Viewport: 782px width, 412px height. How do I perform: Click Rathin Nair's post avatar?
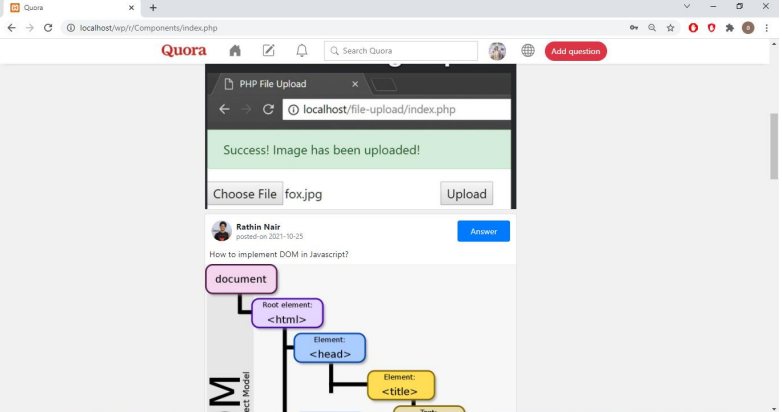coord(221,231)
